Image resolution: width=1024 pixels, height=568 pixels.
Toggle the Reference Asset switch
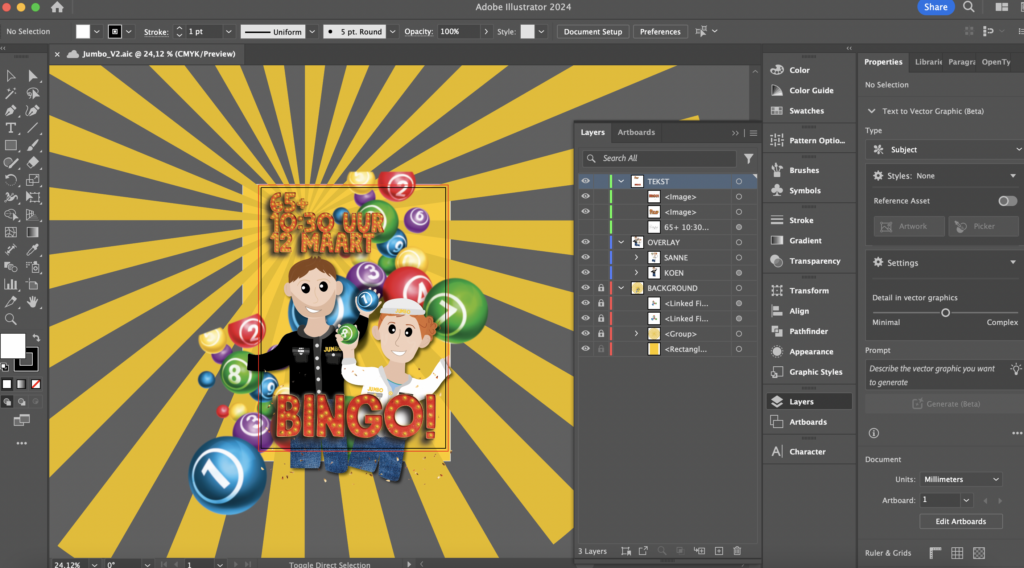[1007, 201]
